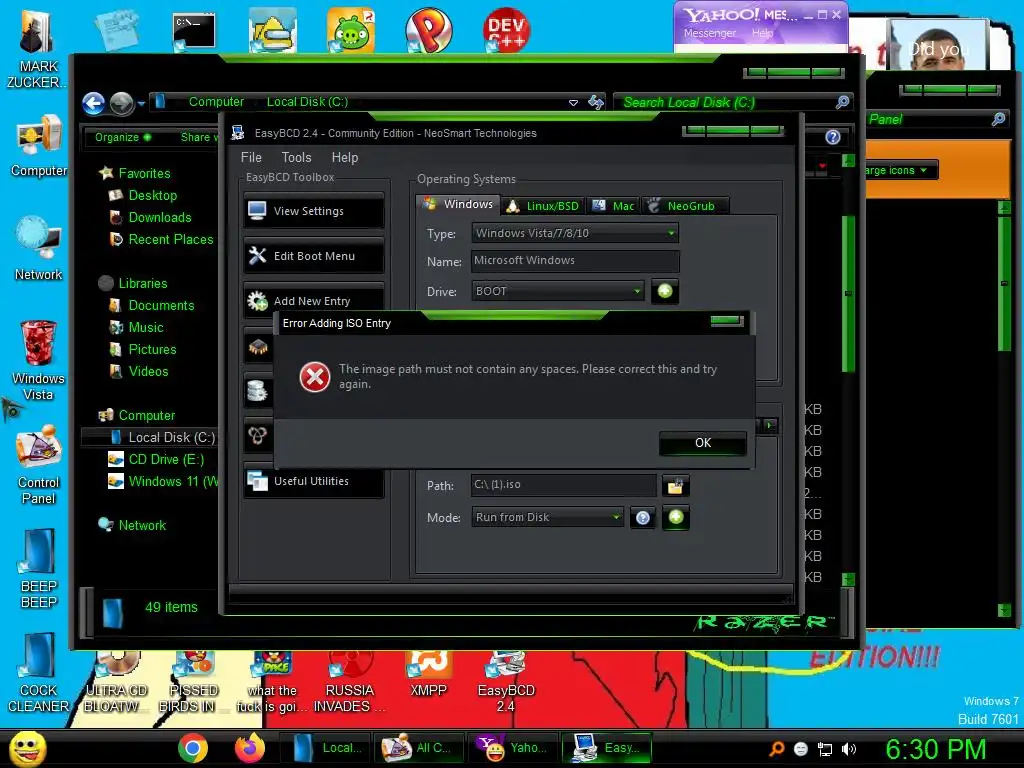Switch to the Windows tab

coord(458,204)
